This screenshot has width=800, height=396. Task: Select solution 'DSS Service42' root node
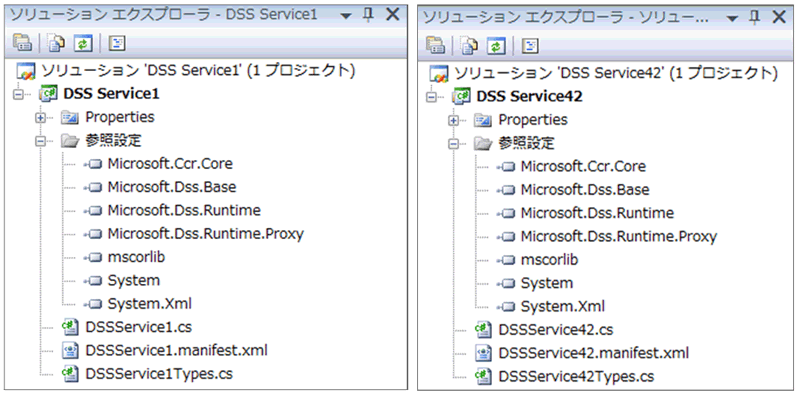point(616,72)
